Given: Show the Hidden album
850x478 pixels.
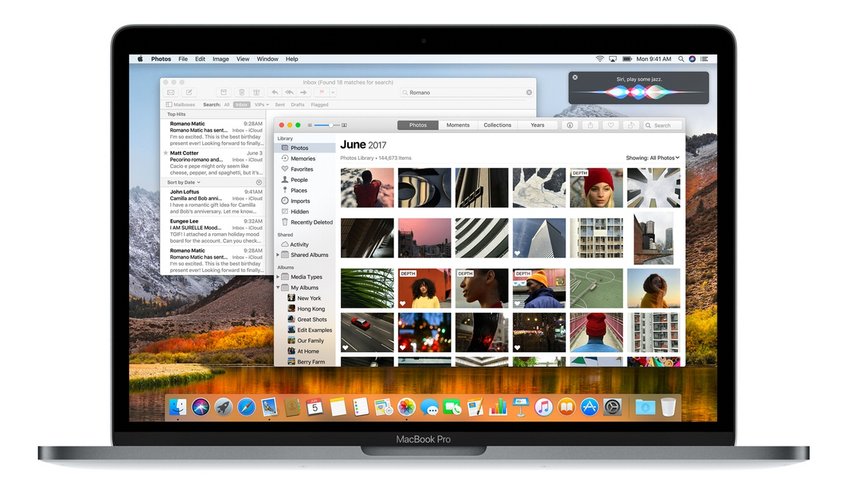Looking at the screenshot, I should (295, 212).
